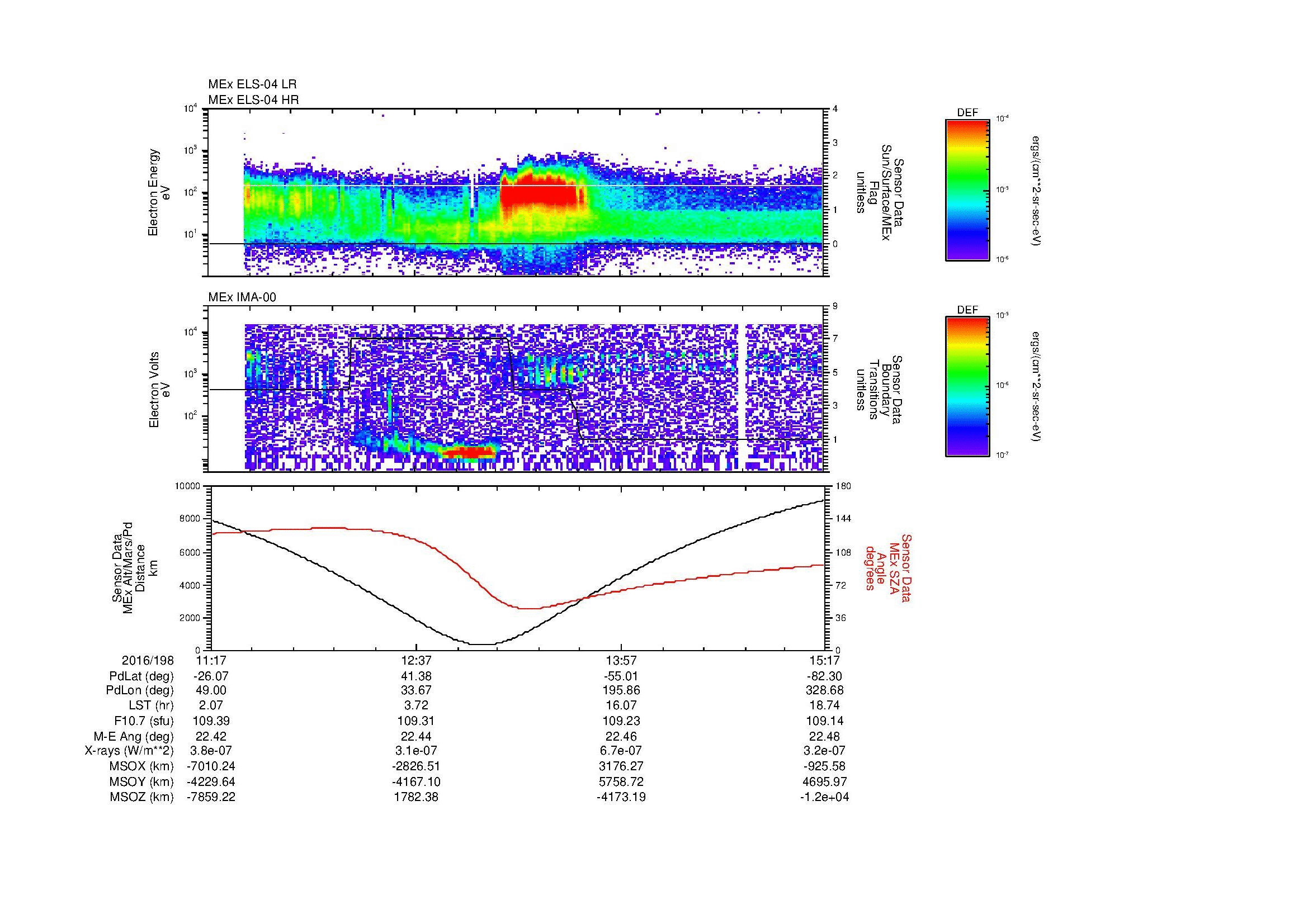Click the MSOY value '5758.72'
Viewport: 1308px width, 924px height.
pos(621,781)
